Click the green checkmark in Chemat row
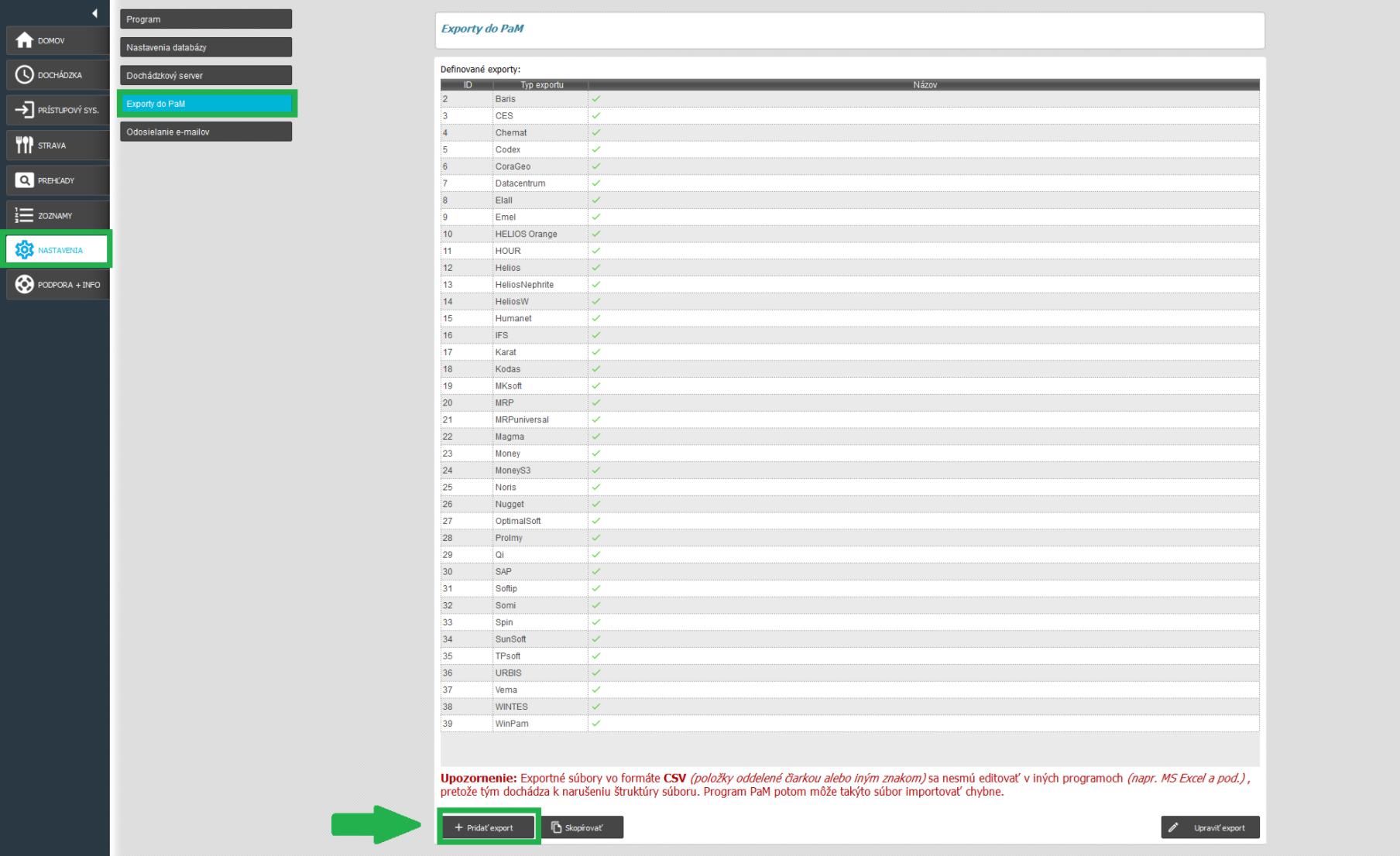The height and width of the screenshot is (856, 1400). [x=596, y=133]
